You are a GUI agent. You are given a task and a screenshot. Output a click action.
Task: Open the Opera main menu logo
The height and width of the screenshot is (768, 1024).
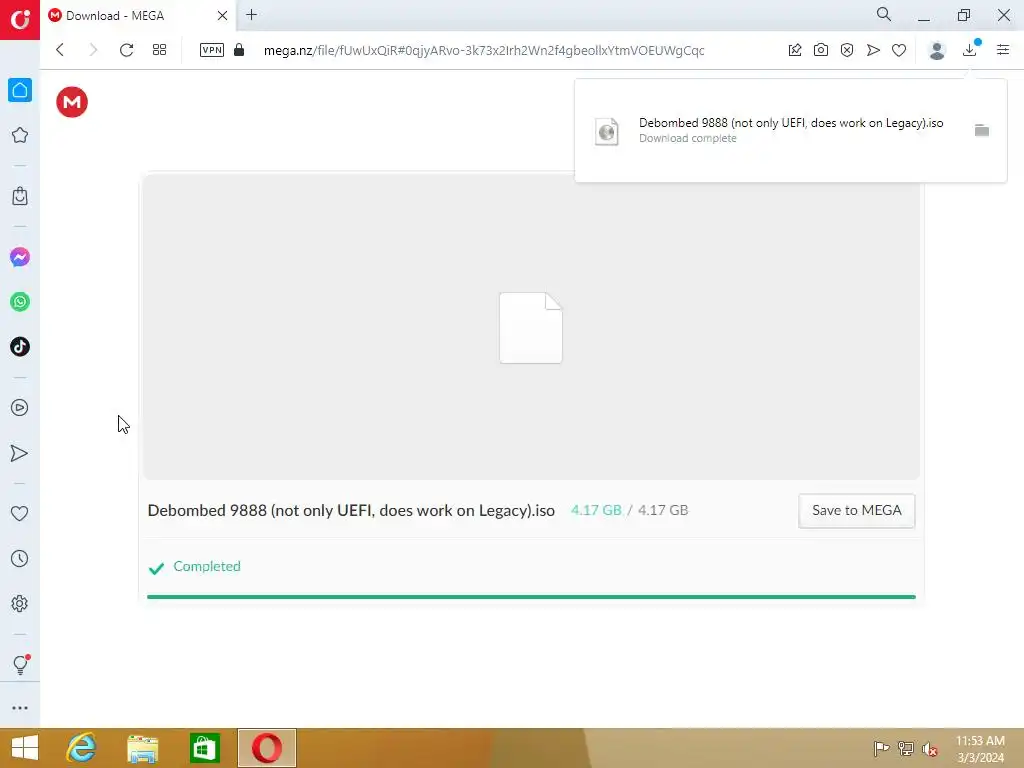[20, 20]
